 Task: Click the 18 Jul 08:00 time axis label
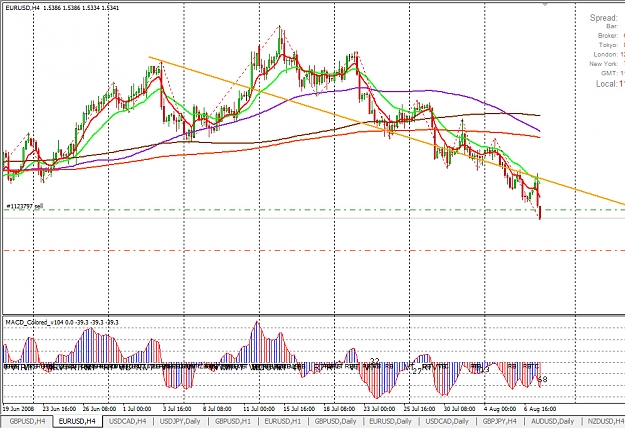click(339, 408)
